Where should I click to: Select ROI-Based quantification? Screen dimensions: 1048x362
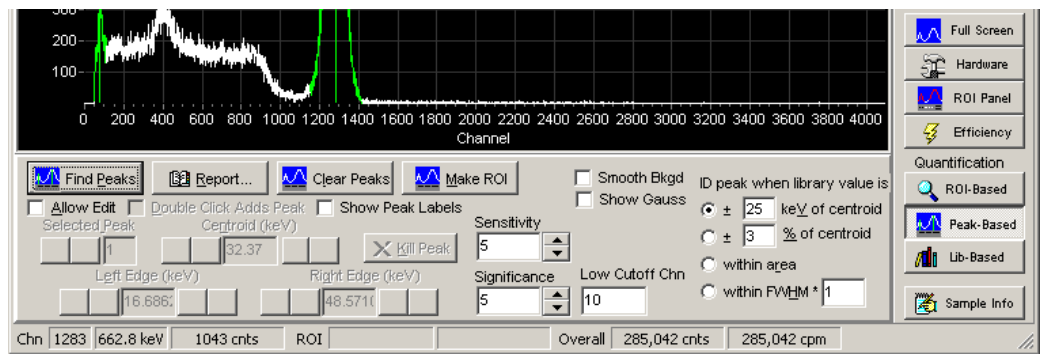[964, 189]
